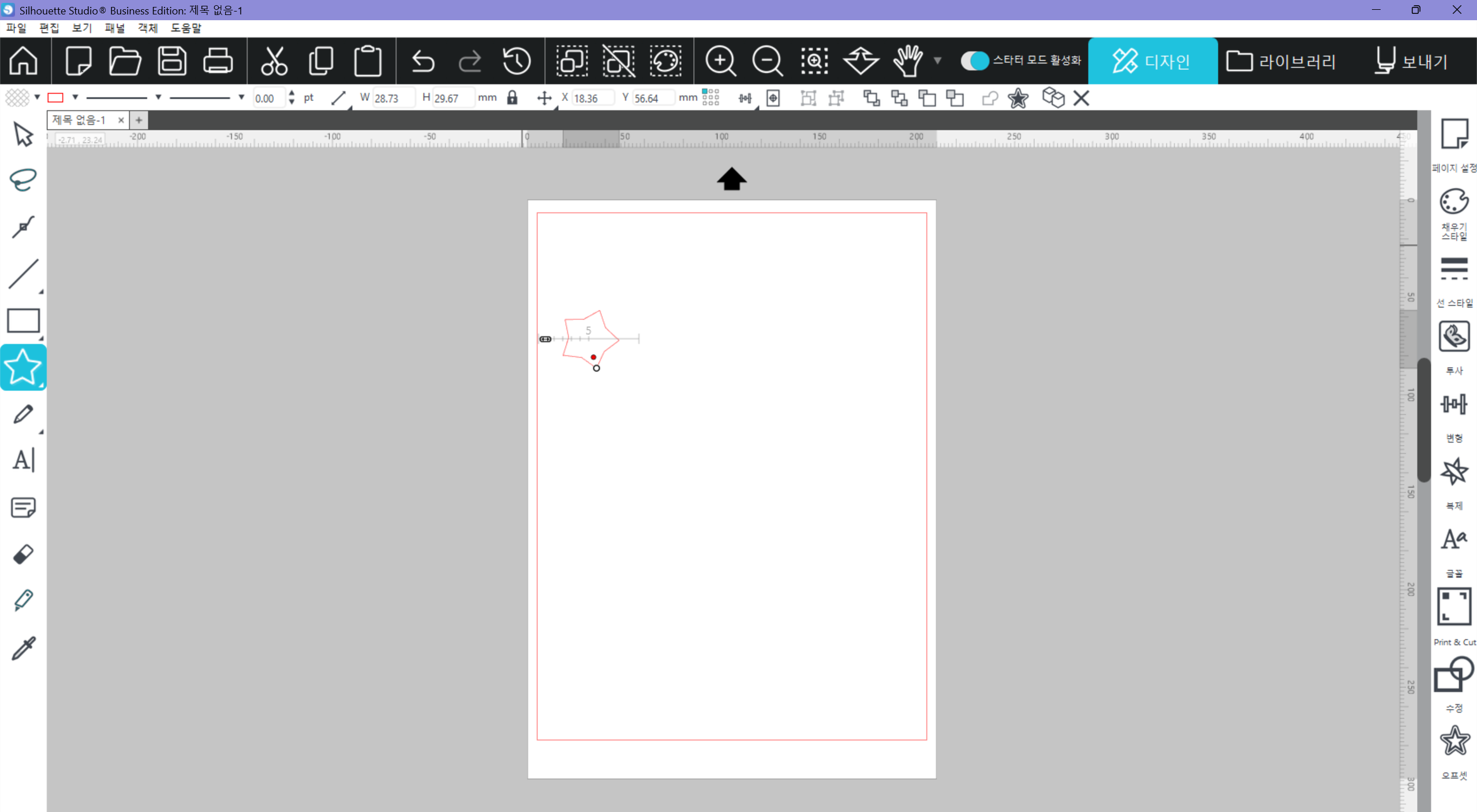The height and width of the screenshot is (812, 1477).
Task: Select the Knife tool
Action: click(23, 600)
